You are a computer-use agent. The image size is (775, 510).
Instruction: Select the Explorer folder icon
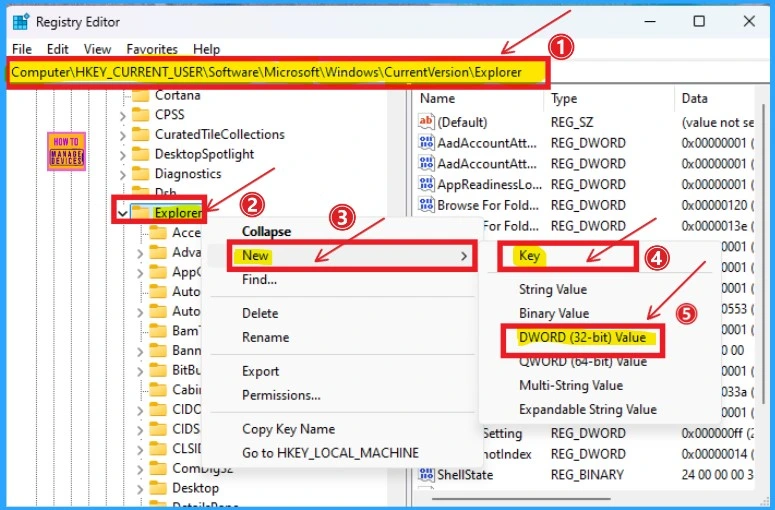[140, 212]
